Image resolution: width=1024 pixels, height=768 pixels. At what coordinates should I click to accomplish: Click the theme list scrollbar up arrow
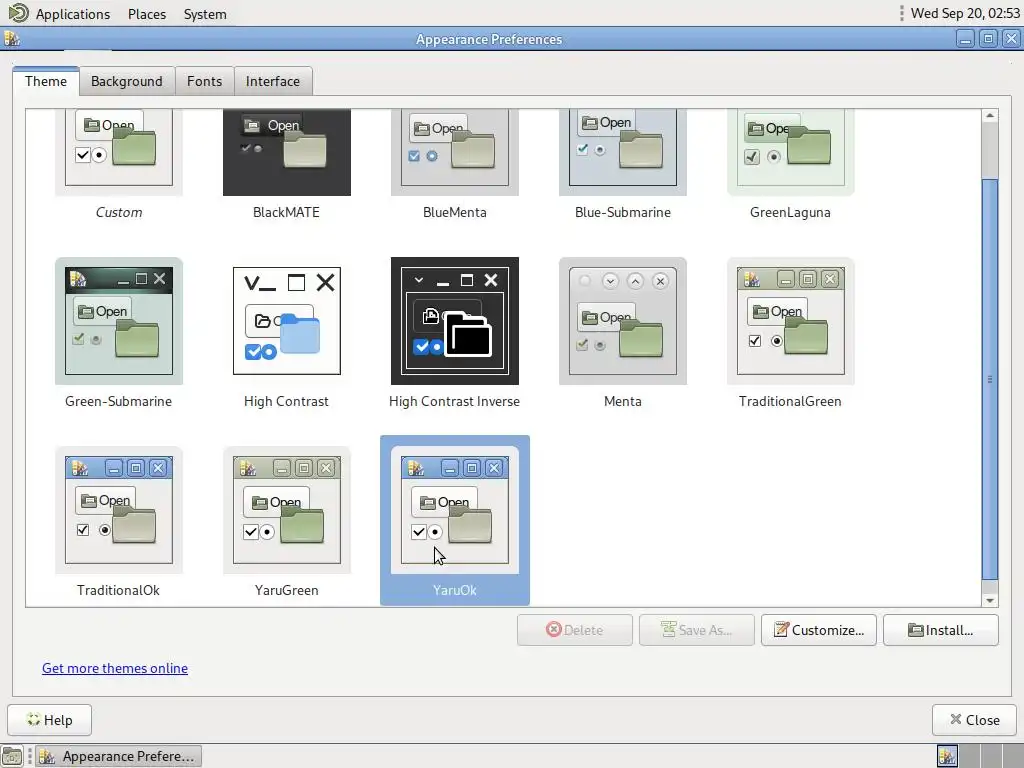coord(990,116)
